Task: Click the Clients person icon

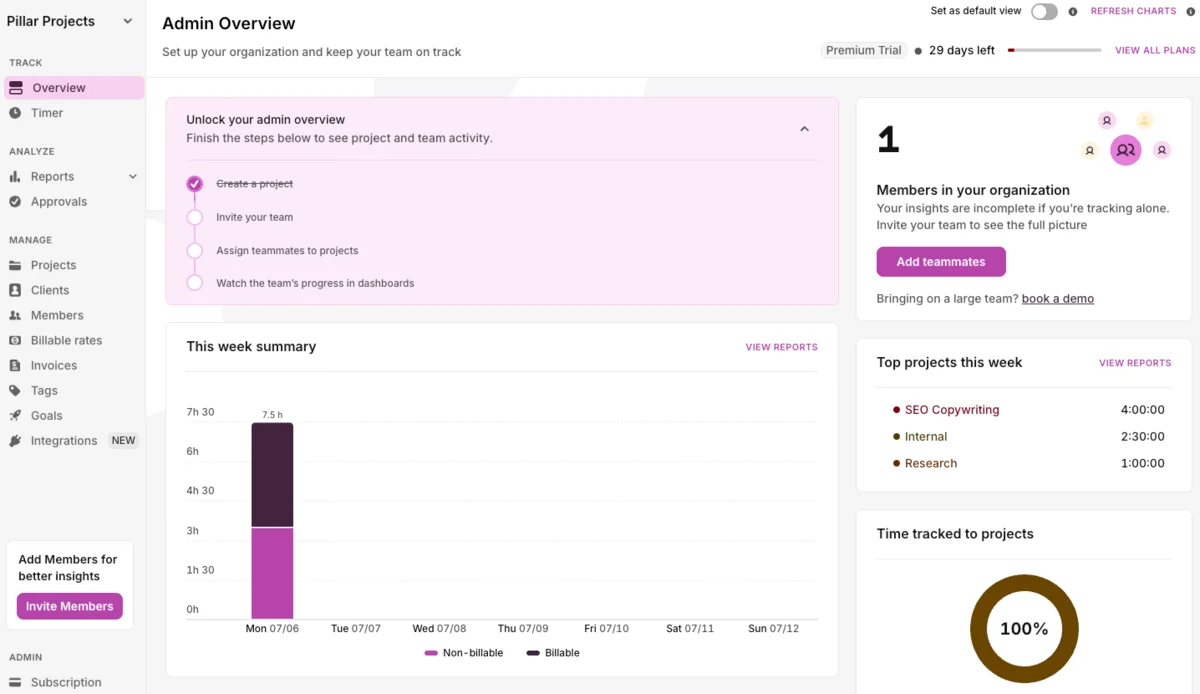Action: (15, 291)
